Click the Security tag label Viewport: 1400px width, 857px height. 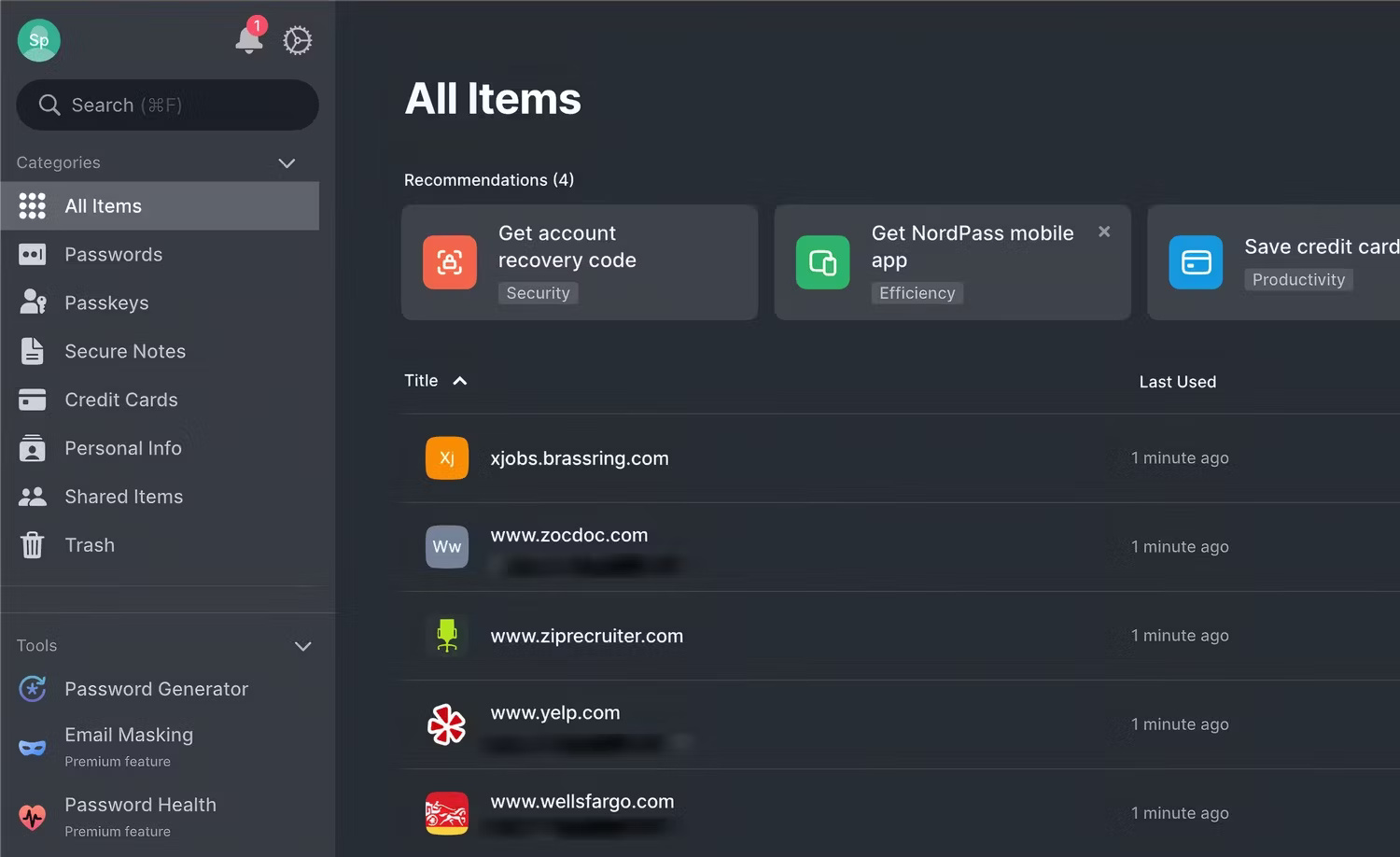[539, 293]
